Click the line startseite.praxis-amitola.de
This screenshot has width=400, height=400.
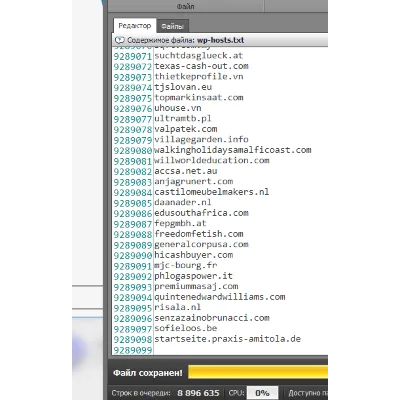[x=228, y=339]
